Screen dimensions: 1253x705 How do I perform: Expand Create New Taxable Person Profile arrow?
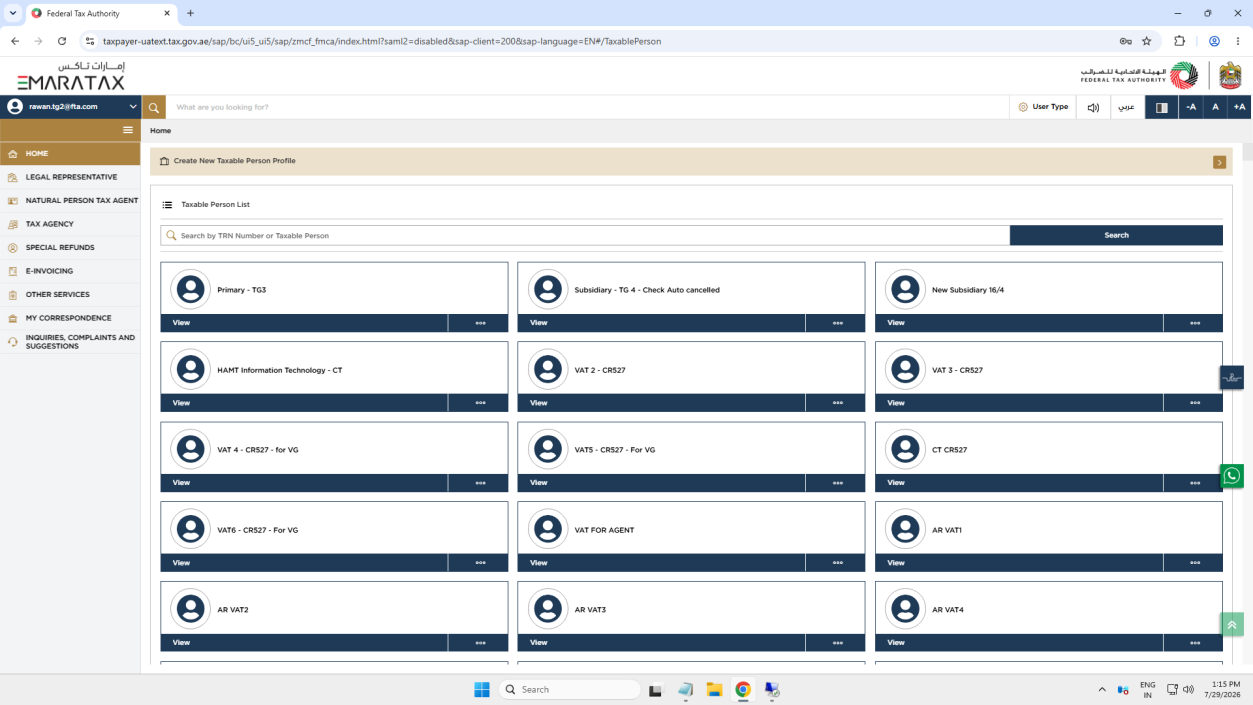coord(1219,162)
